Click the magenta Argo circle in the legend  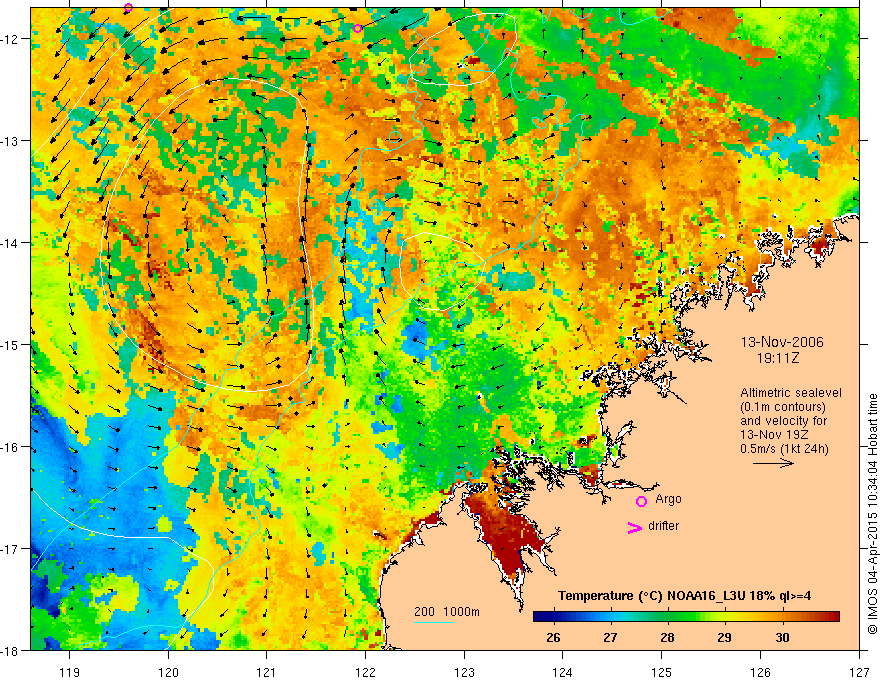click(641, 501)
